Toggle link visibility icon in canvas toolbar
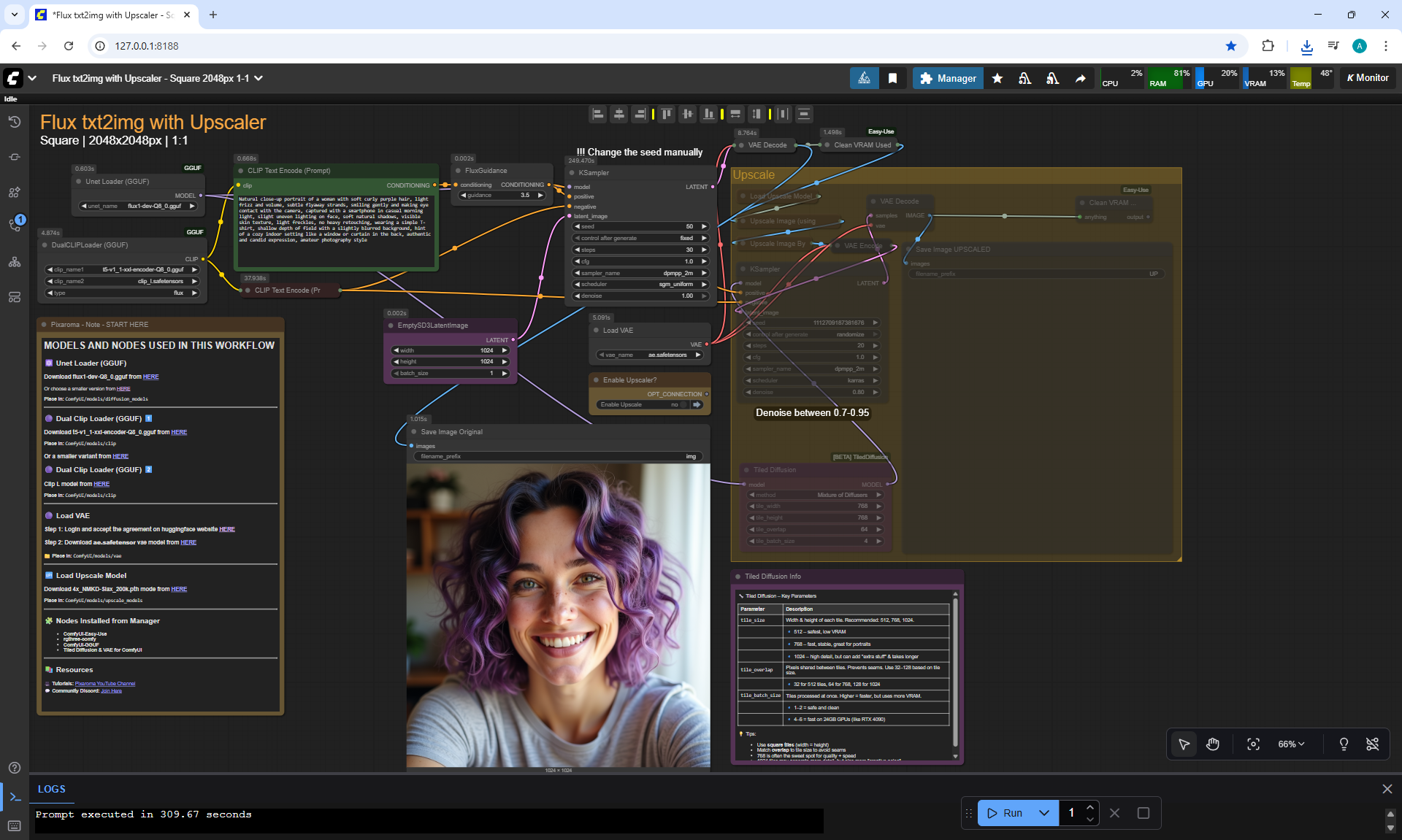 (x=1372, y=744)
